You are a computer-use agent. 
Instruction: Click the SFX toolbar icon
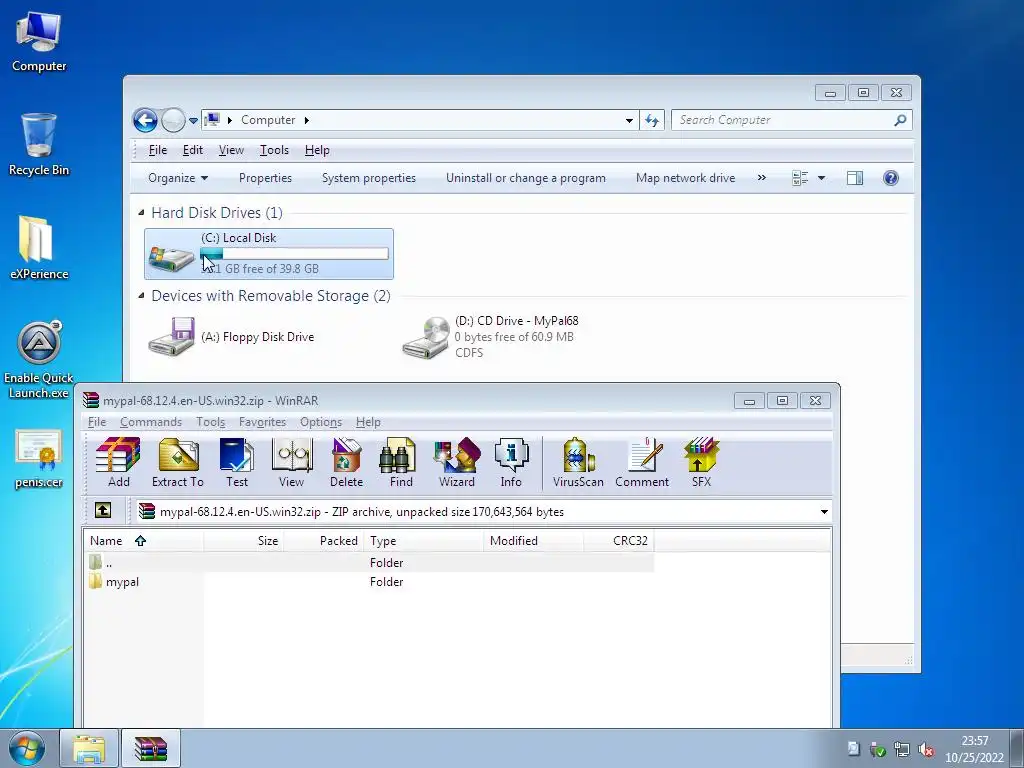701,462
